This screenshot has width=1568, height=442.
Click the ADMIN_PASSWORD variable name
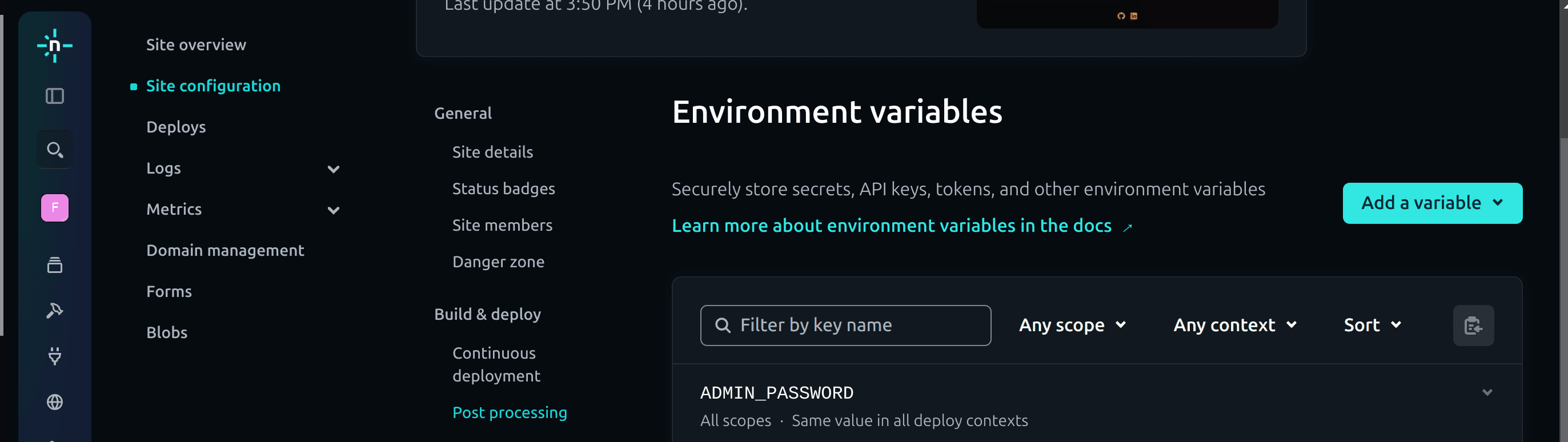777,393
